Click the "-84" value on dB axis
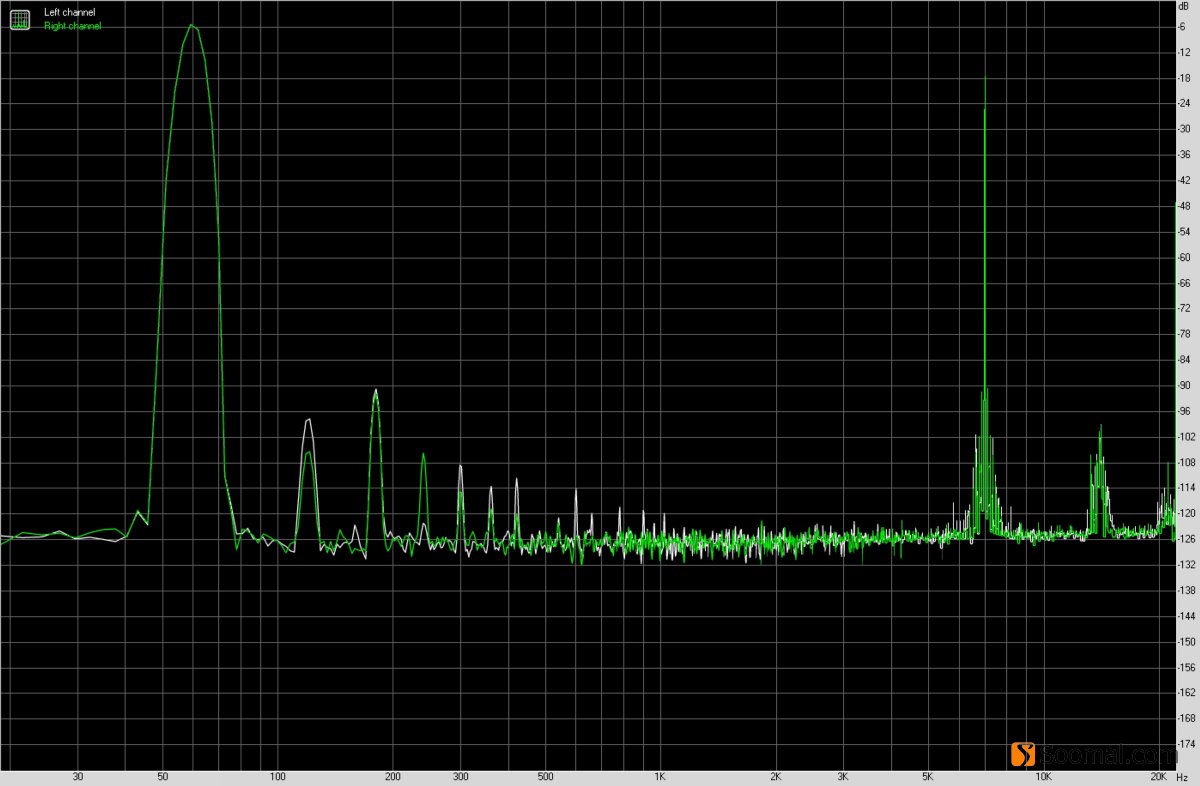The width and height of the screenshot is (1200, 786). point(1185,360)
